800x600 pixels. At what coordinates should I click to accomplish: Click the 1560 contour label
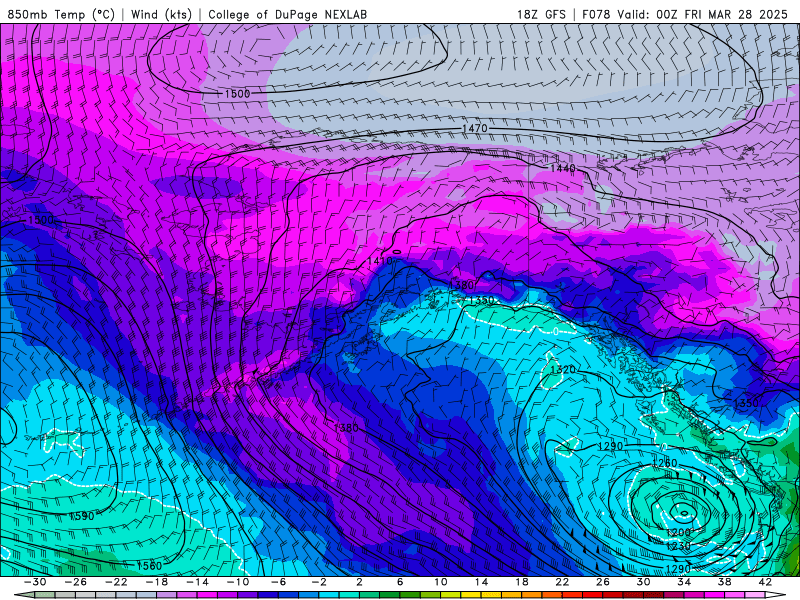[x=149, y=565]
